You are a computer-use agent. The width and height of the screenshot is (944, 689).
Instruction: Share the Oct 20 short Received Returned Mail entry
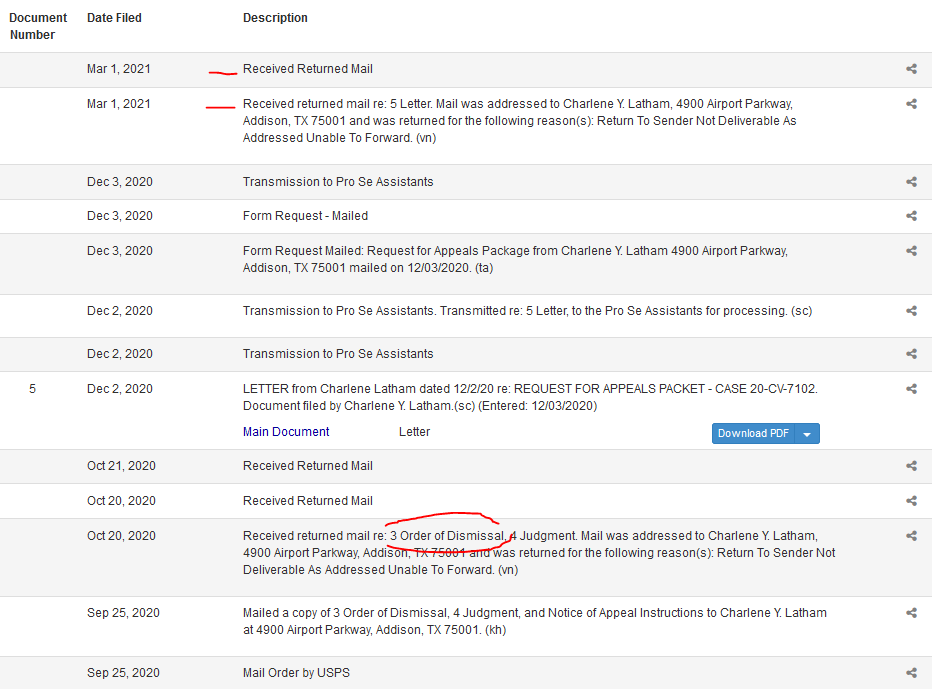click(x=911, y=500)
